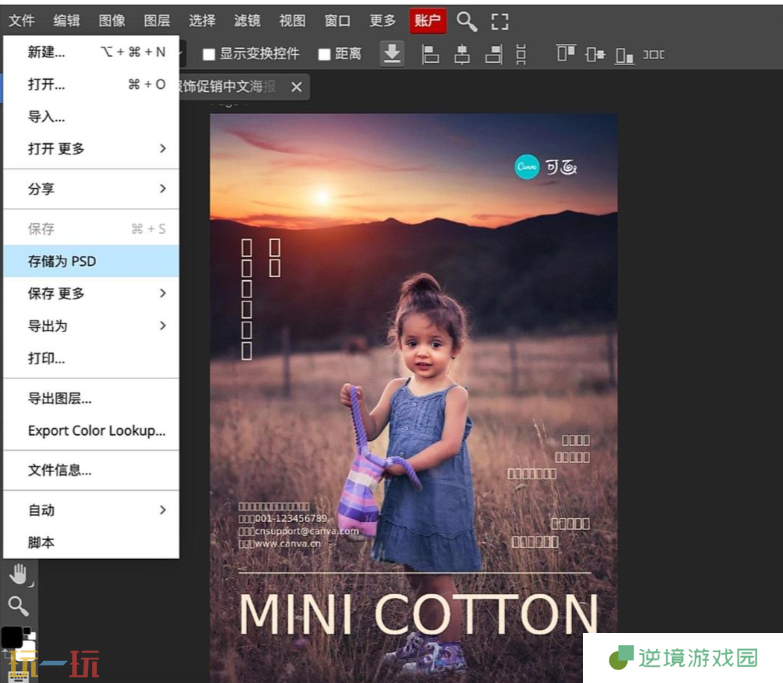
Task: Open the 图层 menu
Action: click(157, 21)
